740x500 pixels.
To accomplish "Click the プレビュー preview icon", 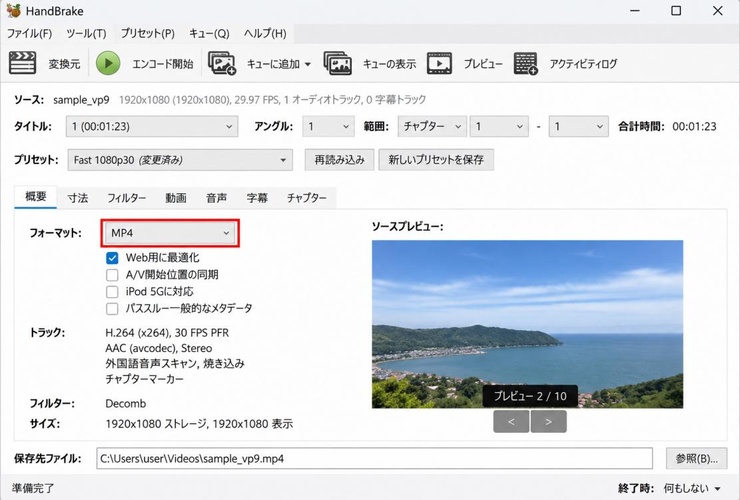I will (x=439, y=63).
